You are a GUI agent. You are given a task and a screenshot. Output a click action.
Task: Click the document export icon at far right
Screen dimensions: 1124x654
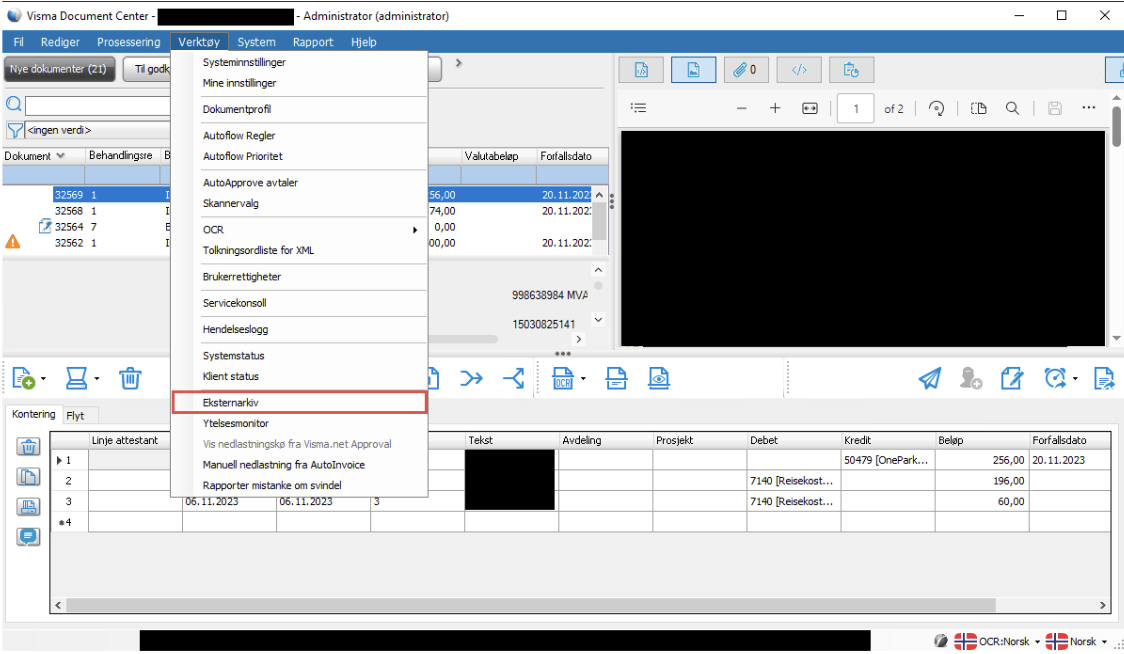[x=1104, y=378]
